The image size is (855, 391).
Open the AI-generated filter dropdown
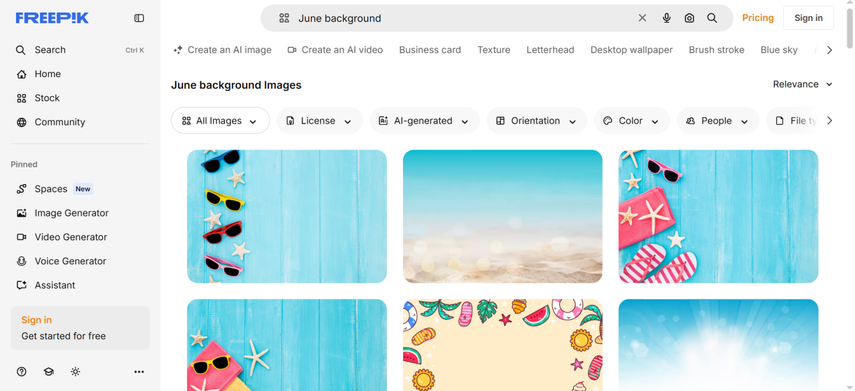tap(424, 121)
